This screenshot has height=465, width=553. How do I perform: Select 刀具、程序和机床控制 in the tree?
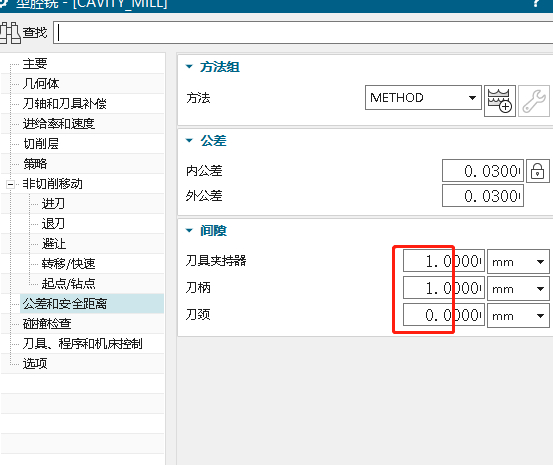83,344
